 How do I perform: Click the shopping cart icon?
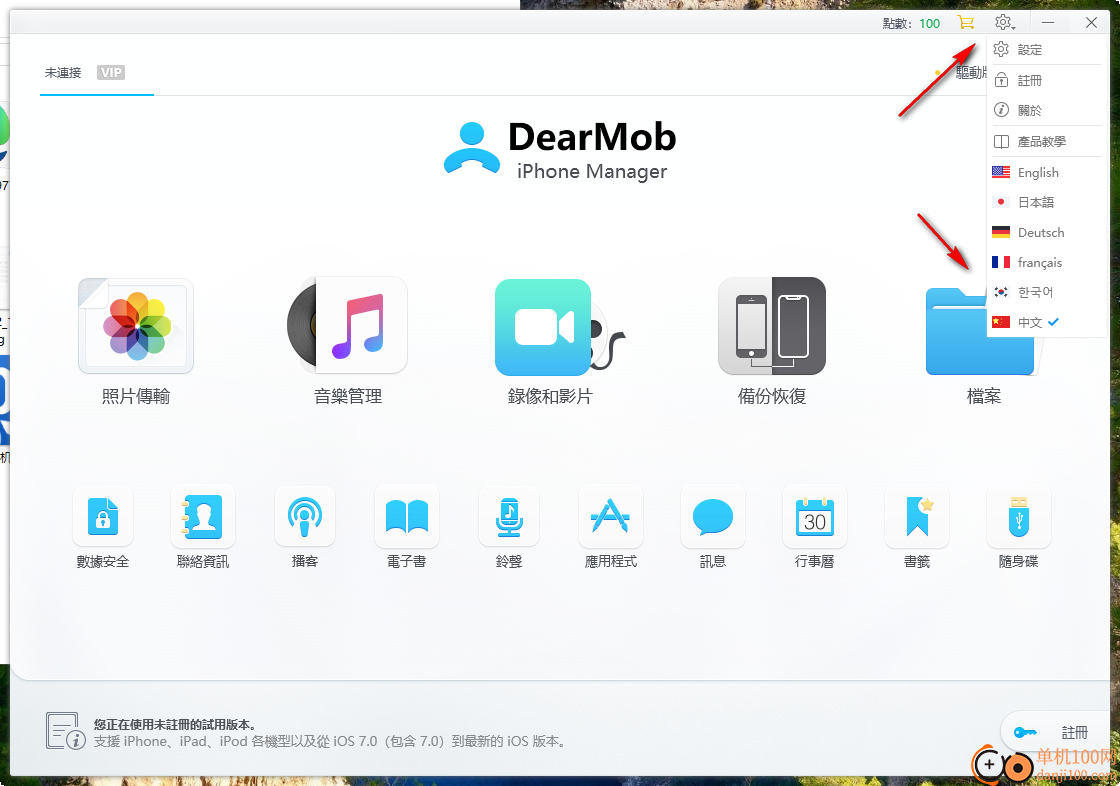click(x=966, y=23)
